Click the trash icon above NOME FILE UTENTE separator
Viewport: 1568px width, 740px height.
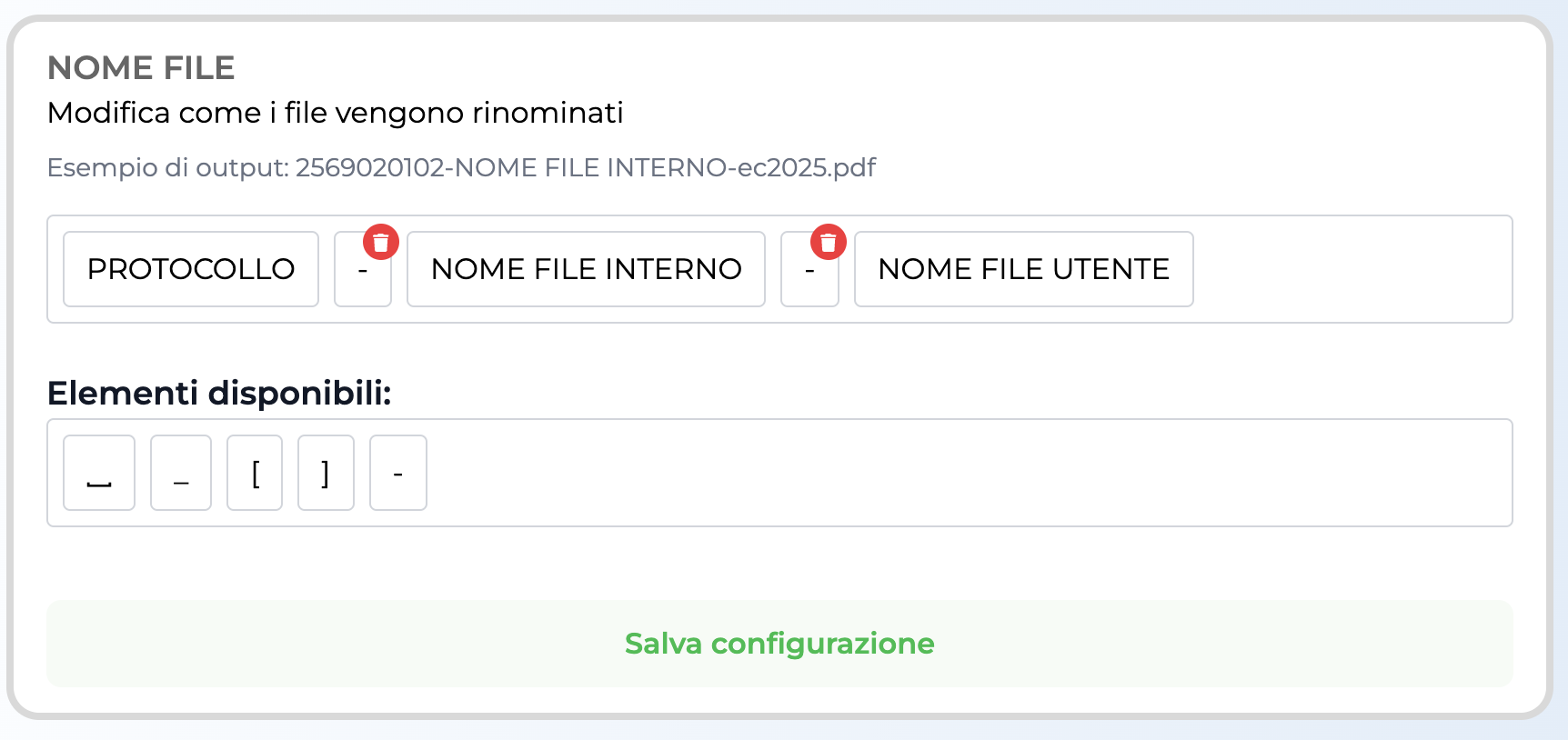828,242
